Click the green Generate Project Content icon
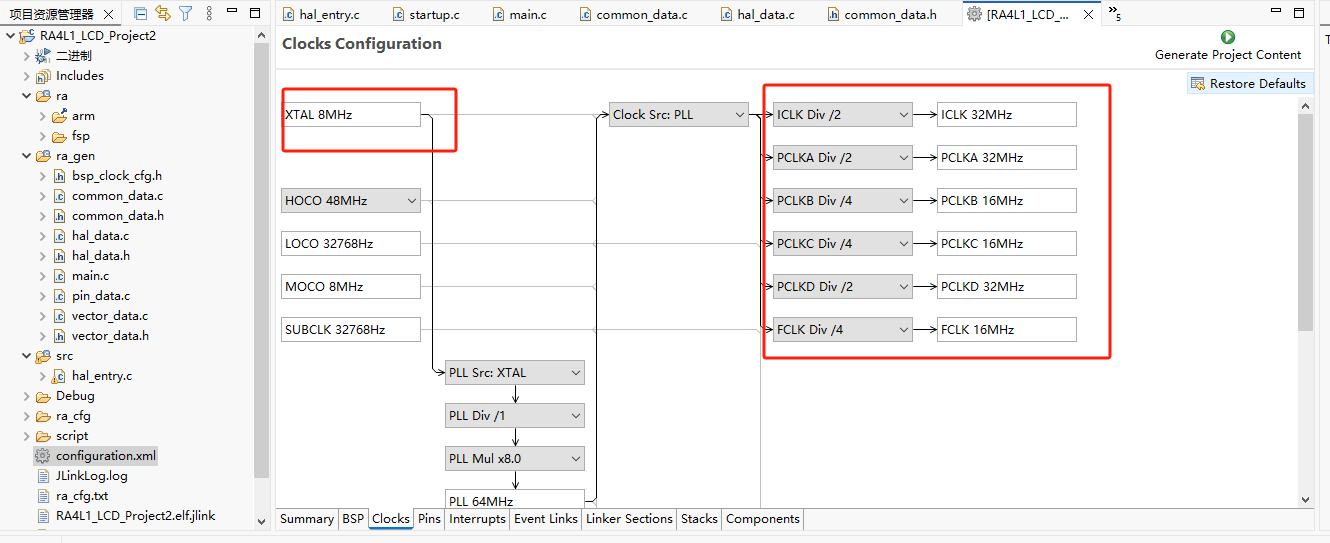The width and height of the screenshot is (1330, 543). click(x=1228, y=37)
